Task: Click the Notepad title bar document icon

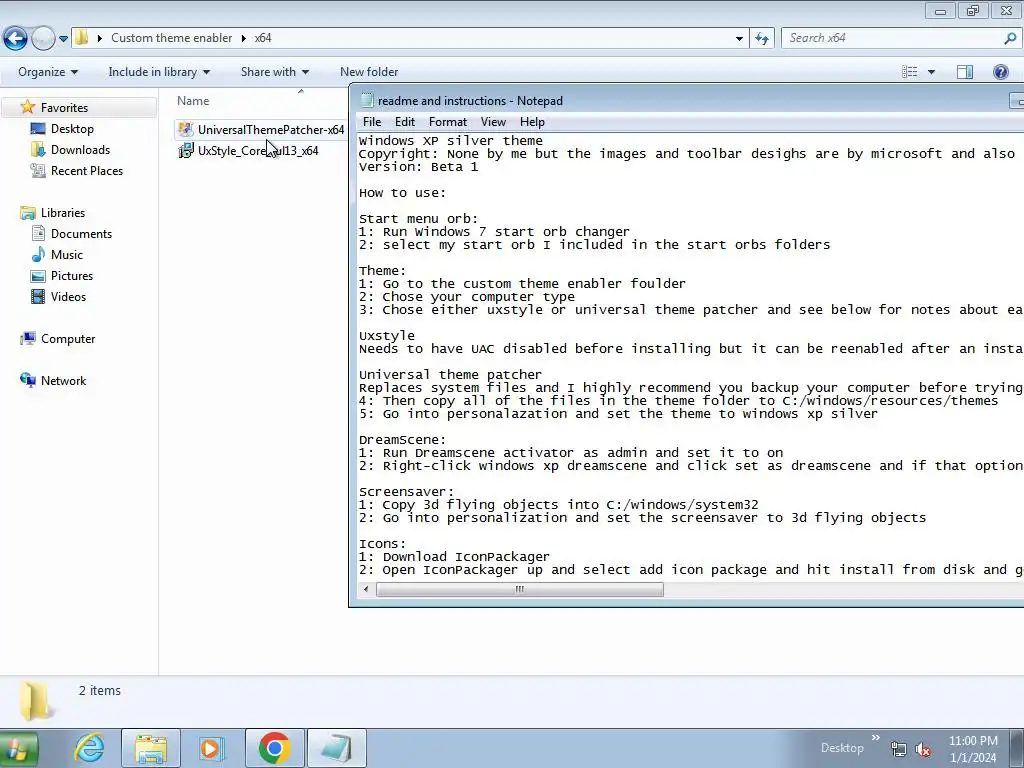Action: coord(367,101)
